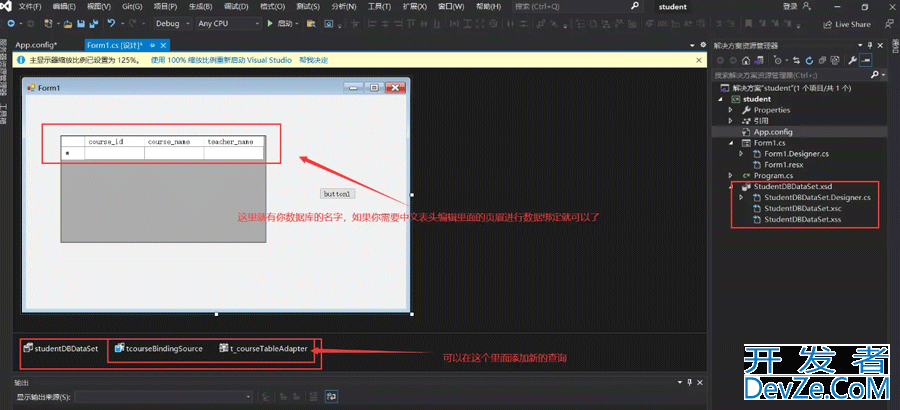Click the new project toolbar icon
Image resolution: width=900 pixels, height=410 pixels.
49,24
